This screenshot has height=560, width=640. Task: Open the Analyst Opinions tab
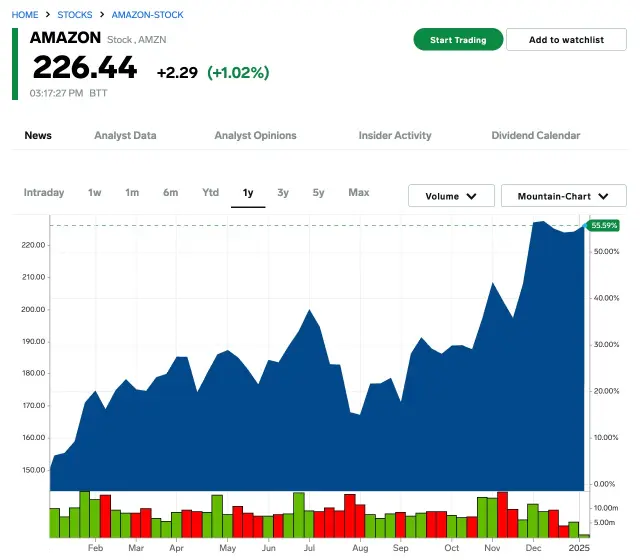(x=255, y=135)
